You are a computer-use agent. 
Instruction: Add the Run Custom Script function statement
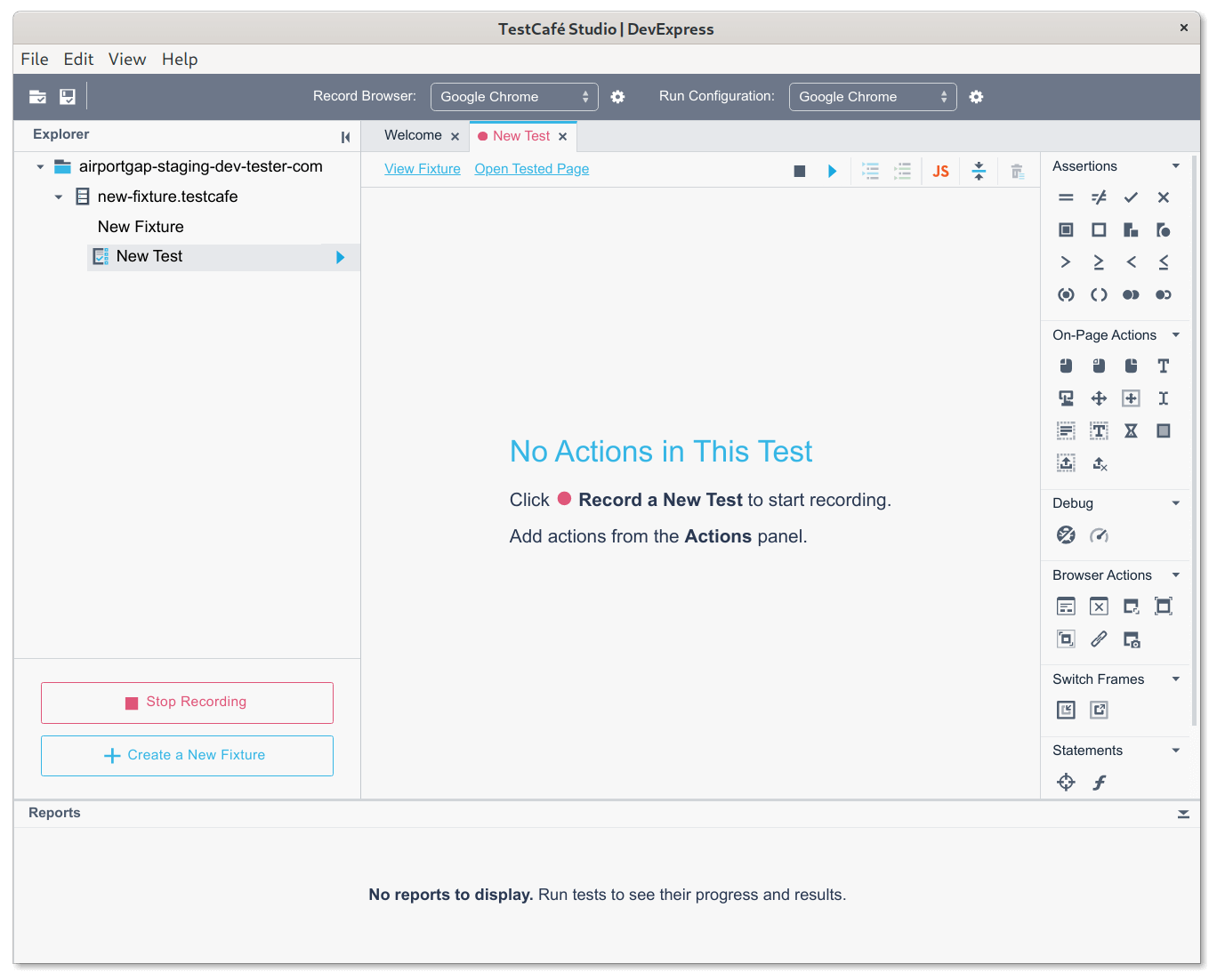tap(1099, 782)
